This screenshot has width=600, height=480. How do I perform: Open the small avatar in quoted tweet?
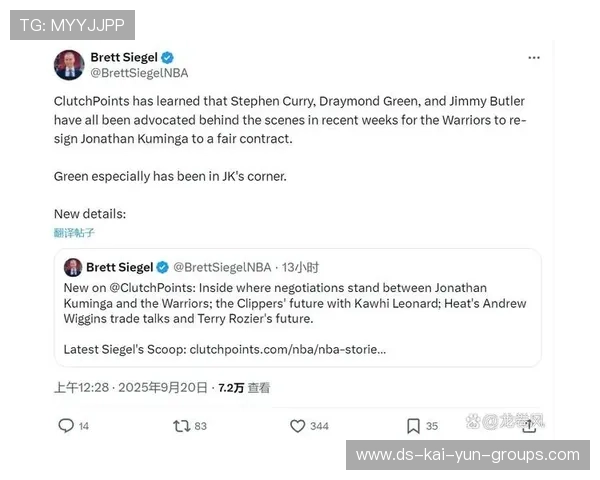coord(73,267)
